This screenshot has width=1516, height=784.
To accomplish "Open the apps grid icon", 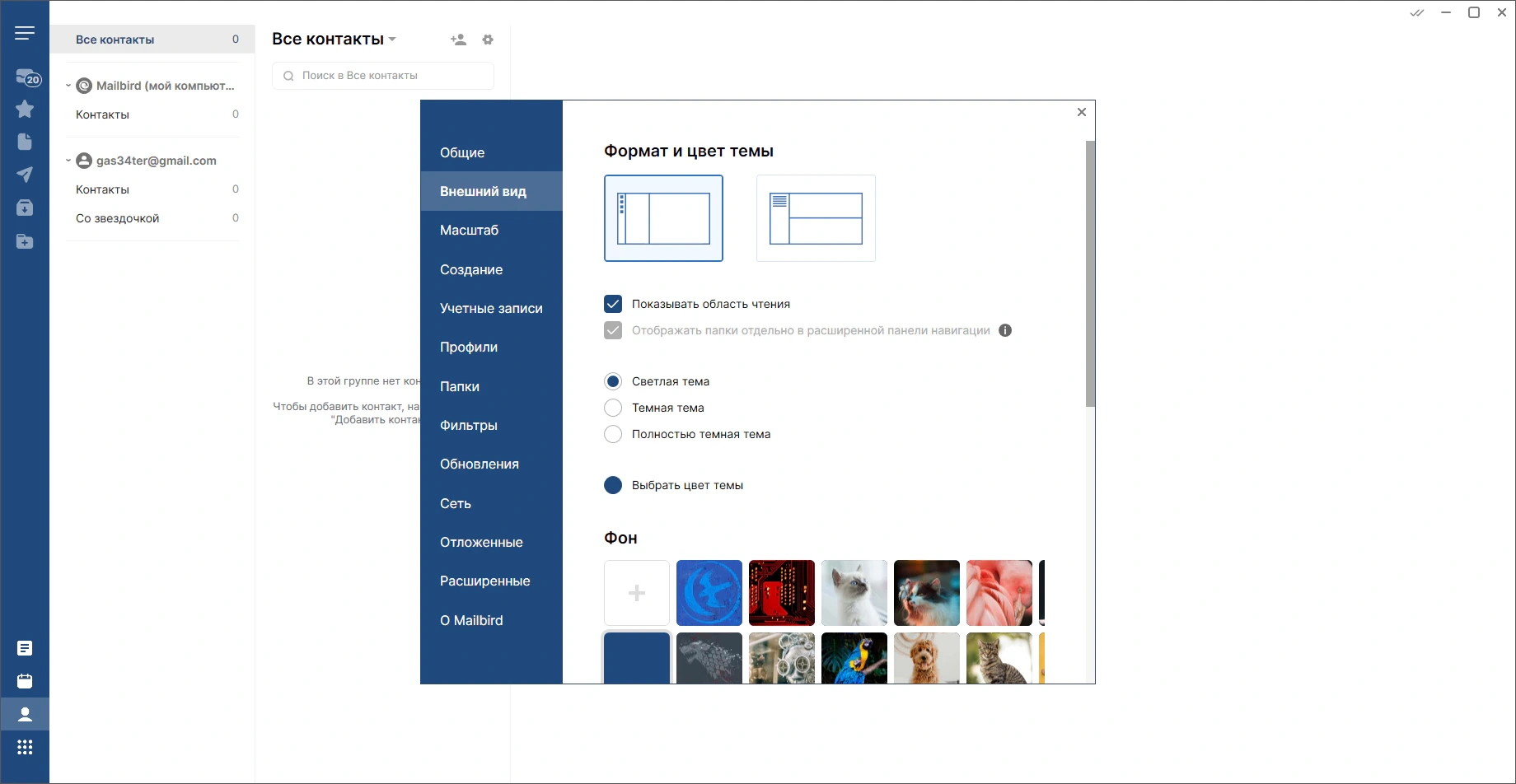I will tap(25, 747).
